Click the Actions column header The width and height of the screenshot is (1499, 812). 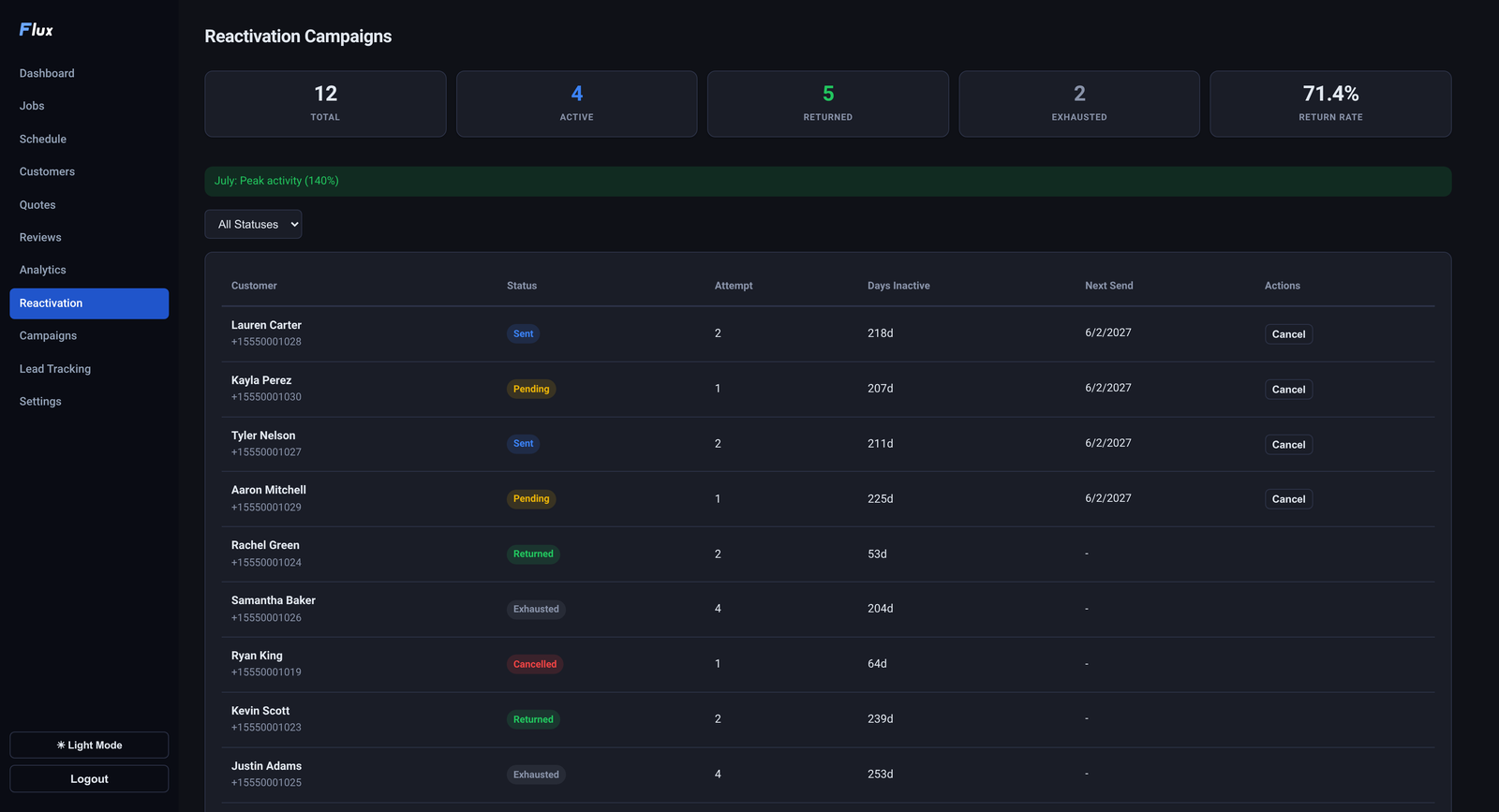pyautogui.click(x=1283, y=286)
